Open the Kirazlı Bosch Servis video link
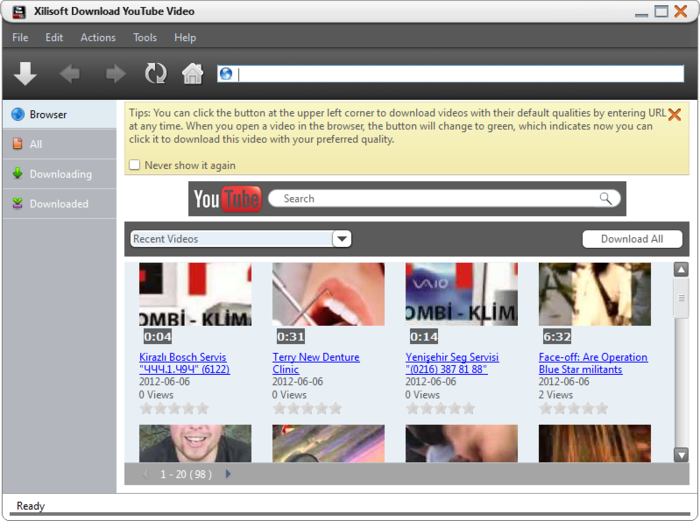 coord(184,363)
